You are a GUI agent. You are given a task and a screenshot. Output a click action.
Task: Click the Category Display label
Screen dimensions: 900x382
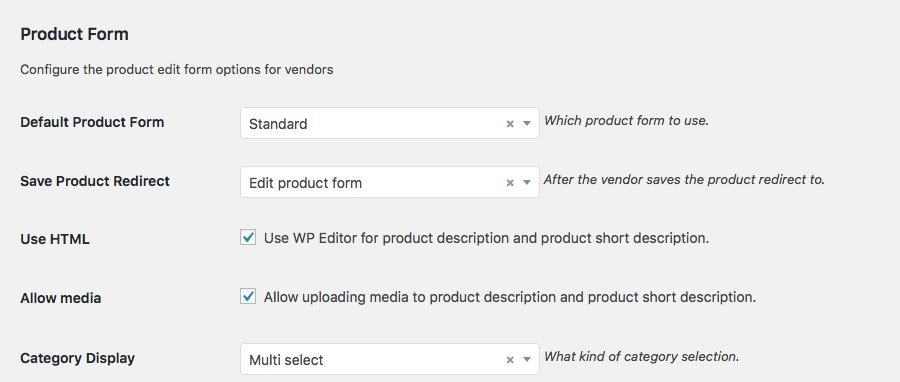[x=77, y=358]
